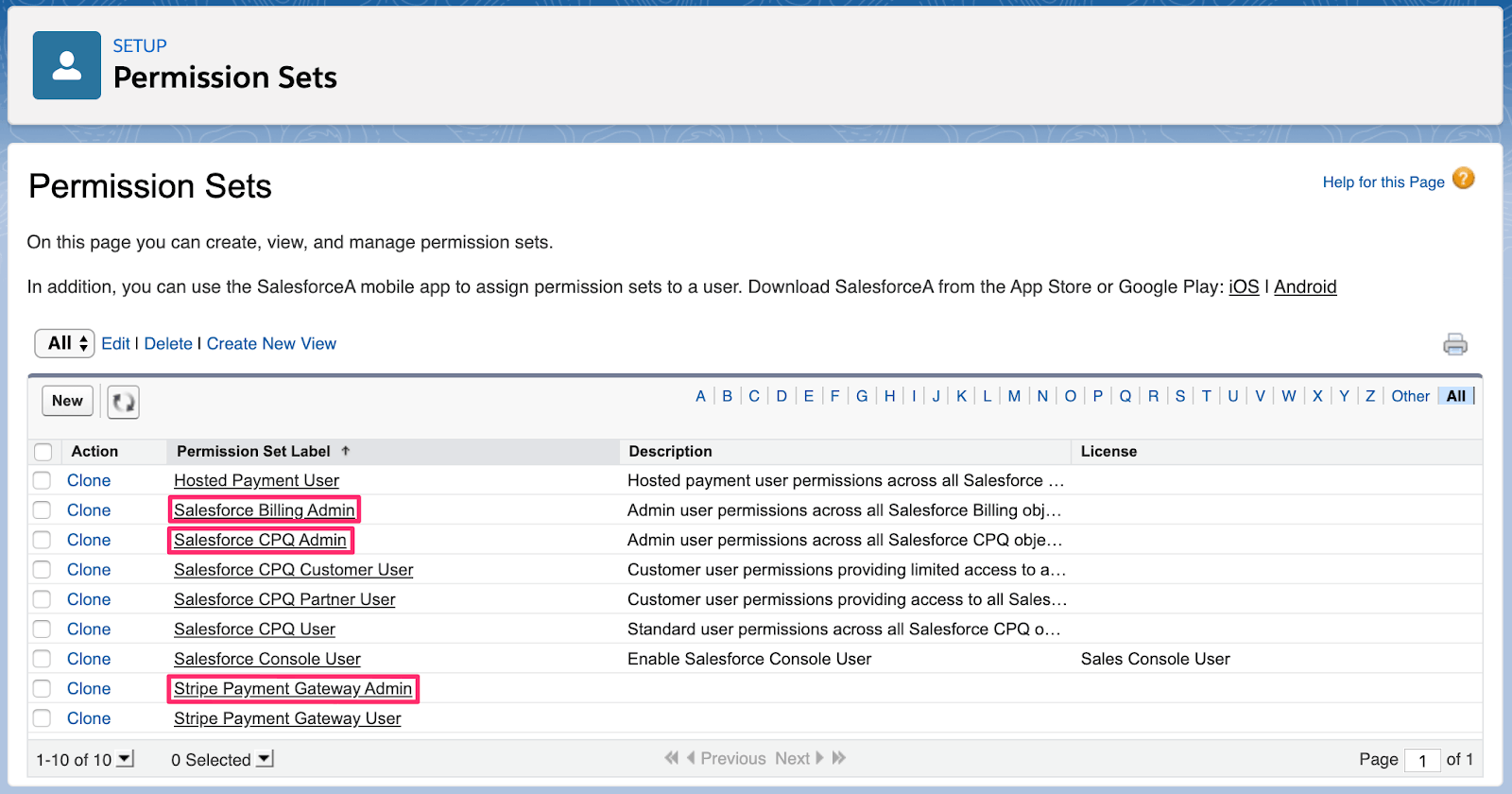The width and height of the screenshot is (1512, 794).
Task: Click the Permission Sets setup user icon
Action: pos(67,65)
